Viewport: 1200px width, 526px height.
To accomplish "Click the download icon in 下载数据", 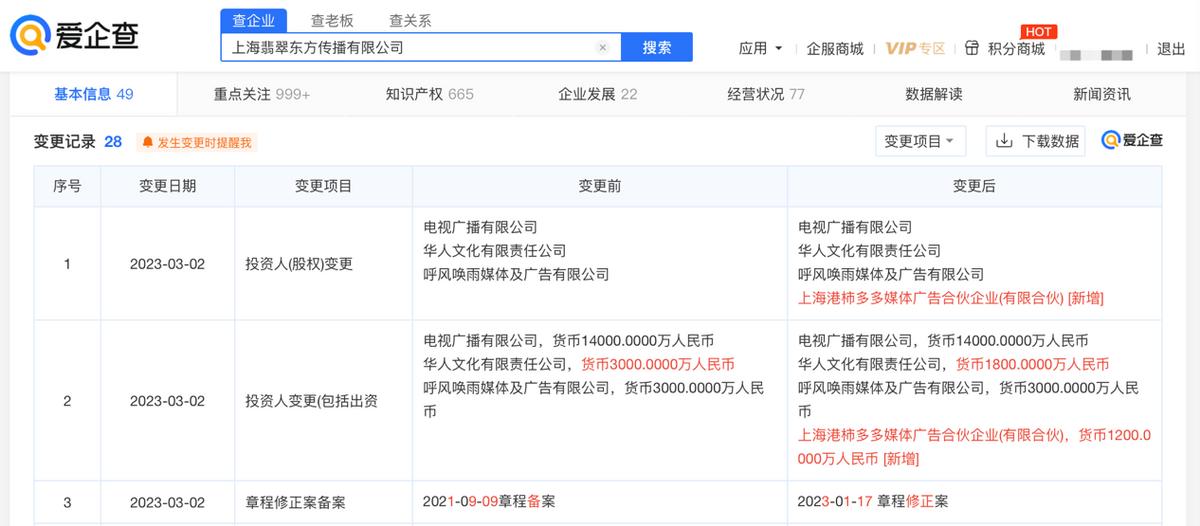I will pos(1004,141).
